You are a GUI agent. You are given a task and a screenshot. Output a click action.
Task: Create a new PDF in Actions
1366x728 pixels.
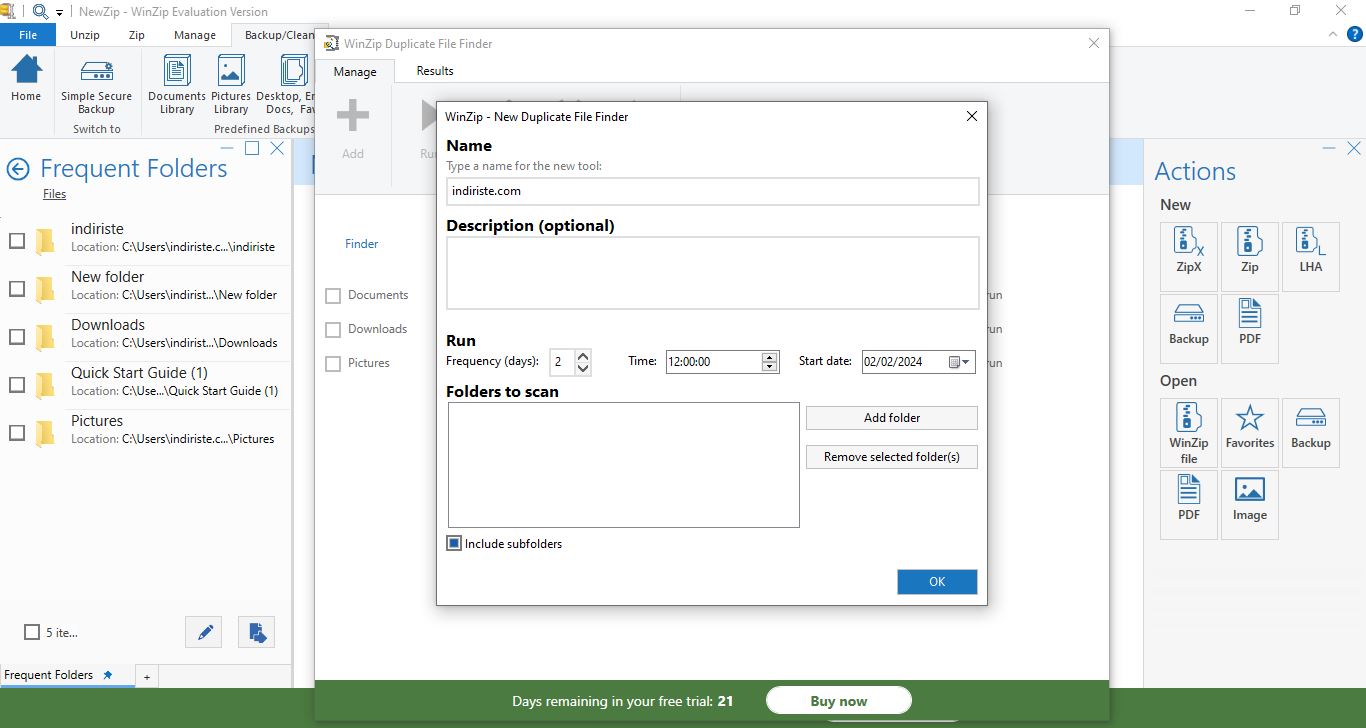(1250, 329)
